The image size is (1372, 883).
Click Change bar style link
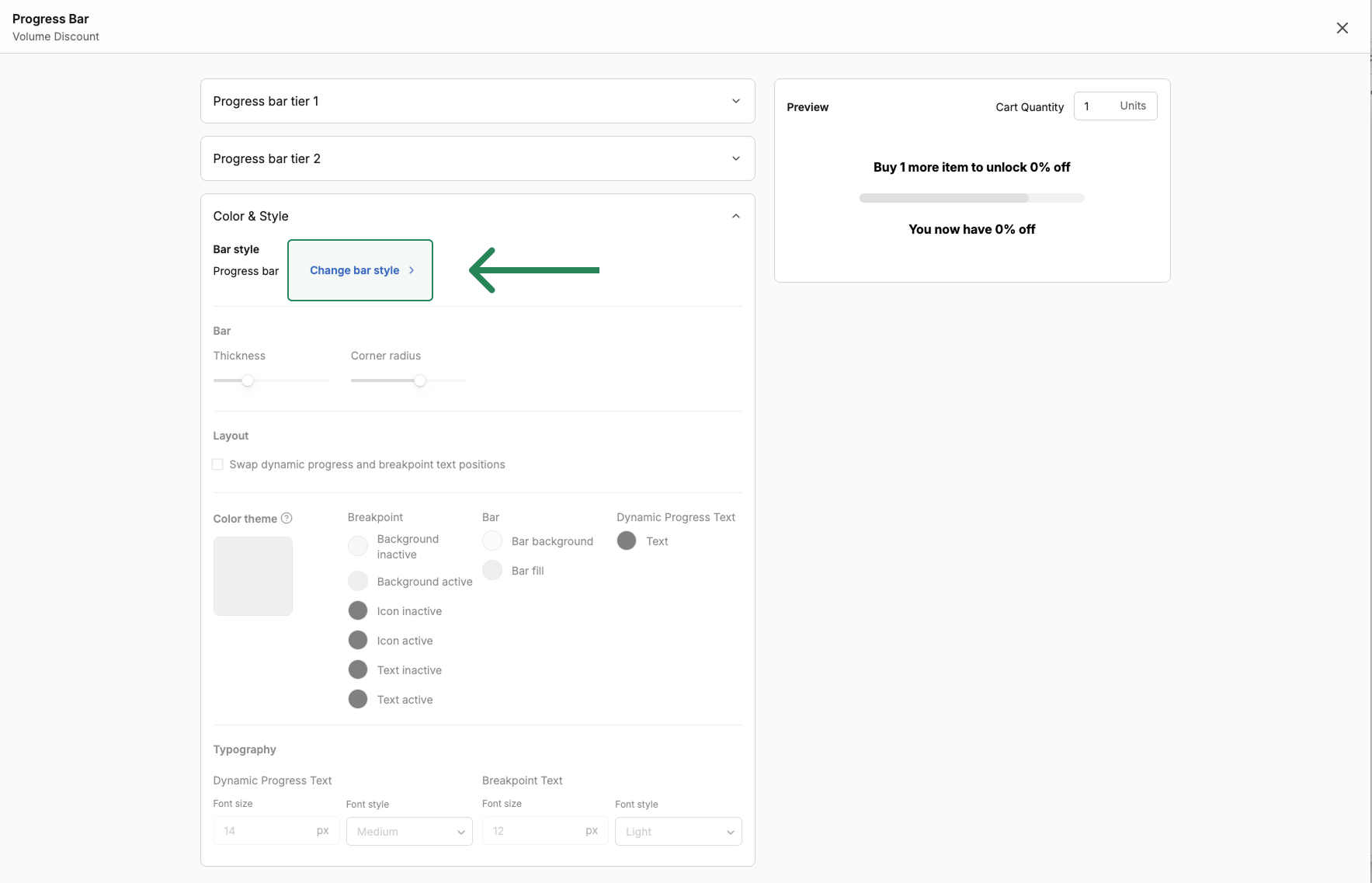click(x=361, y=270)
